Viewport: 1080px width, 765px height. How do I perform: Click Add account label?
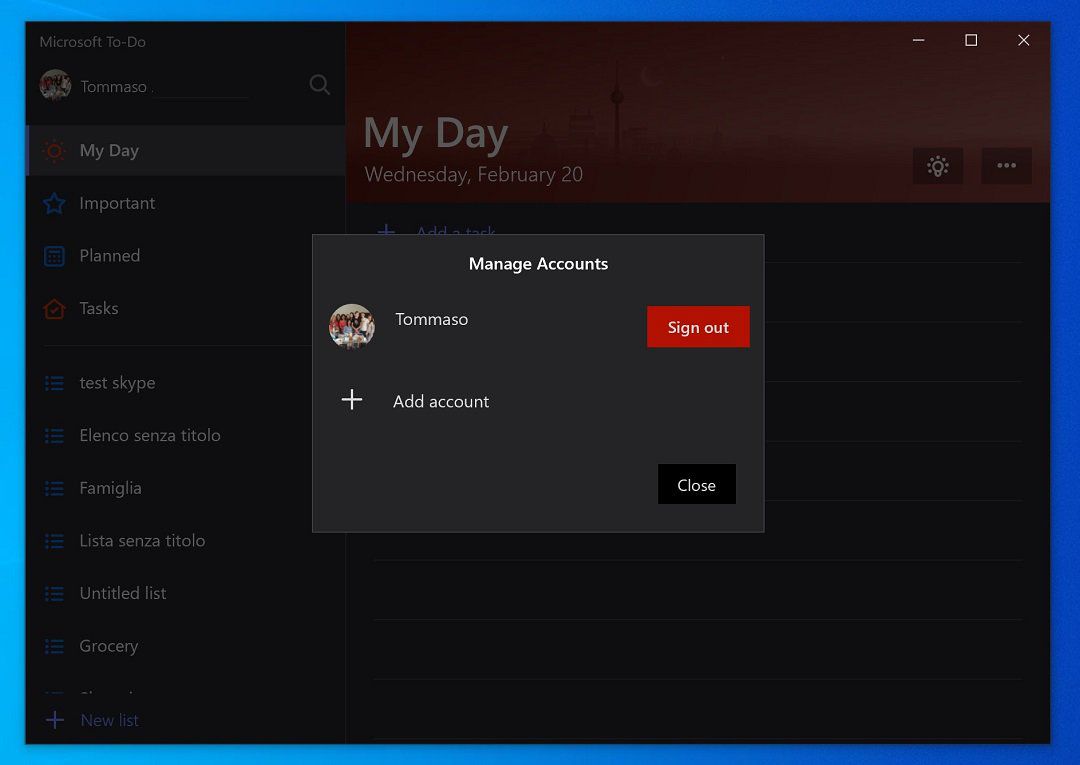coord(441,401)
